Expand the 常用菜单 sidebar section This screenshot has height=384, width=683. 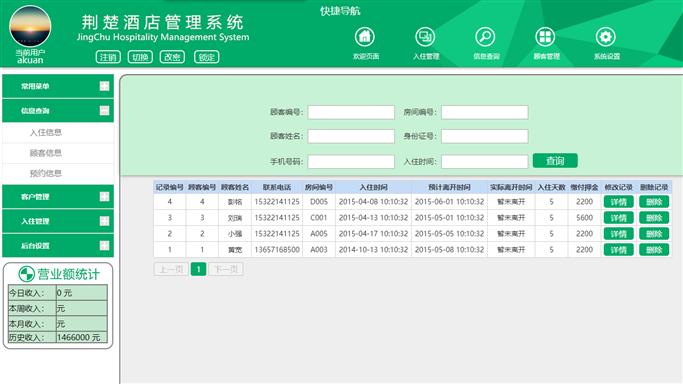click(x=58, y=86)
